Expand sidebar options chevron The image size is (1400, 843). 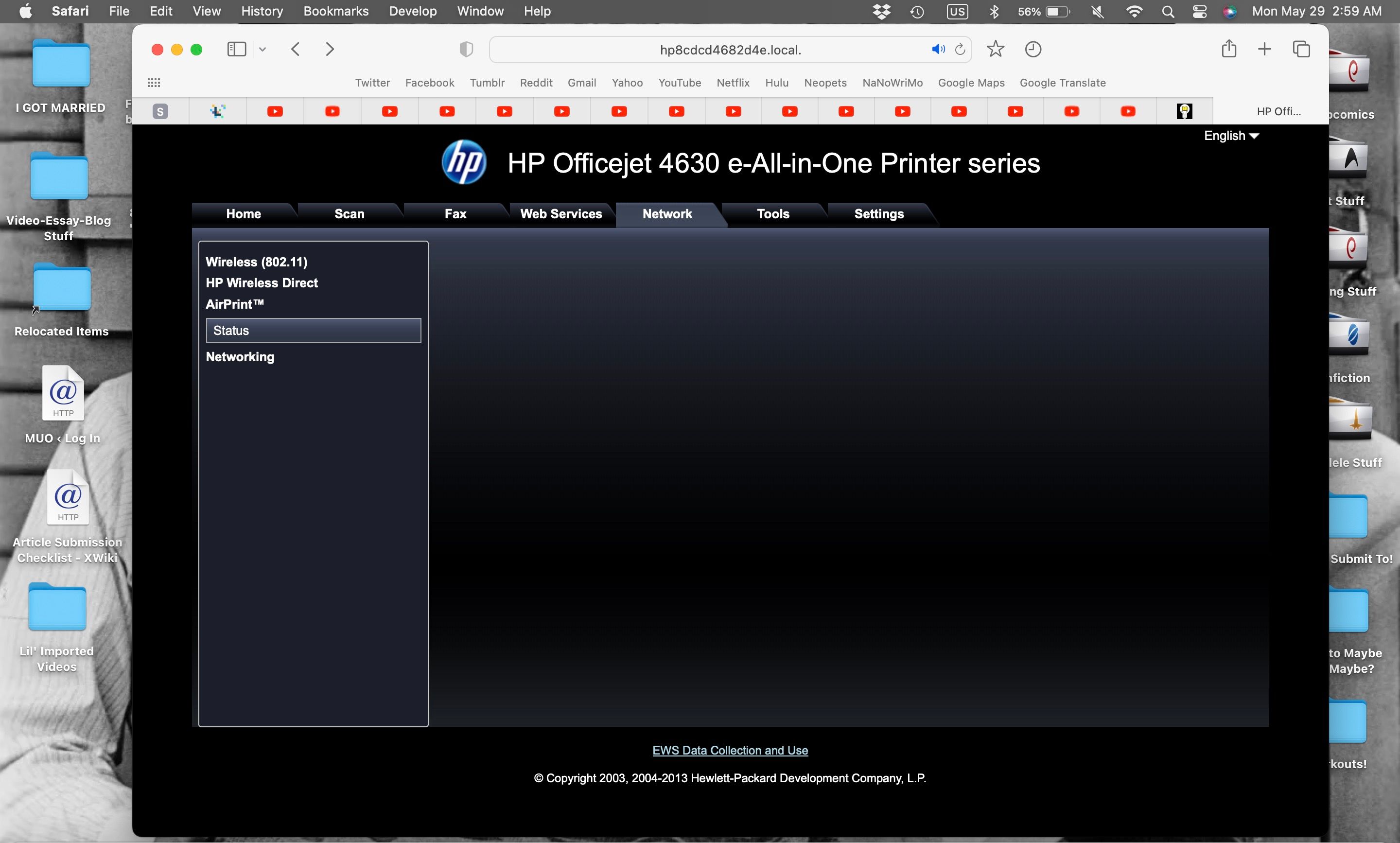tap(262, 50)
